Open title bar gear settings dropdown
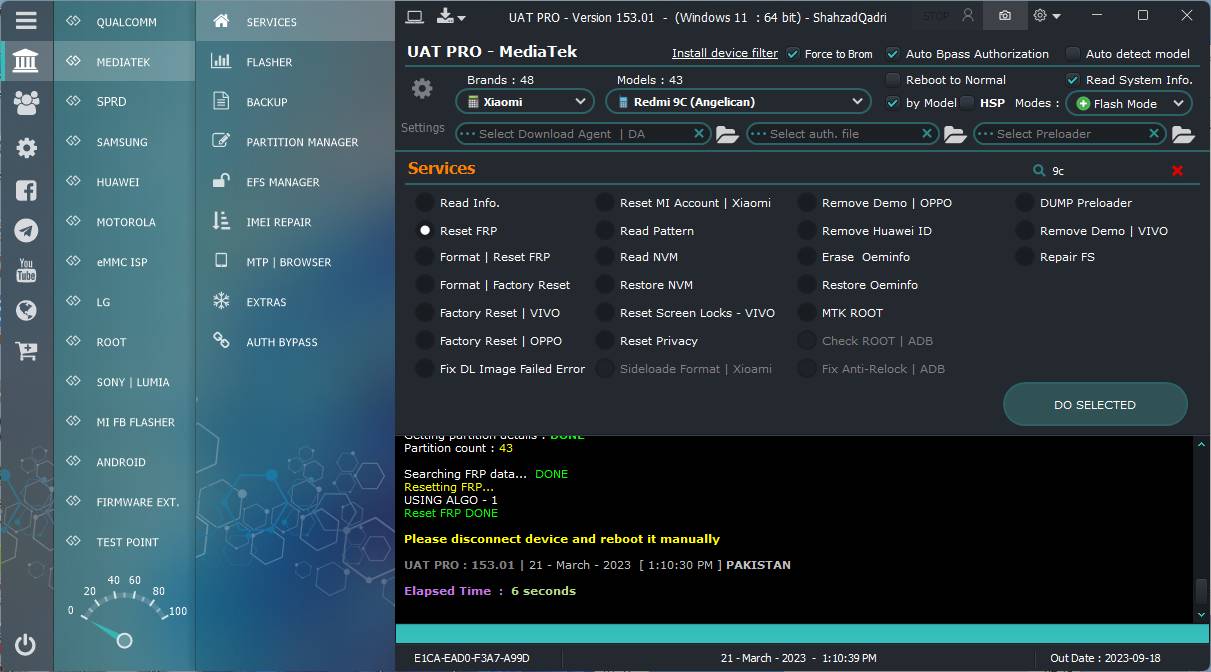Screen dimensions: 1211x672 click(1047, 16)
